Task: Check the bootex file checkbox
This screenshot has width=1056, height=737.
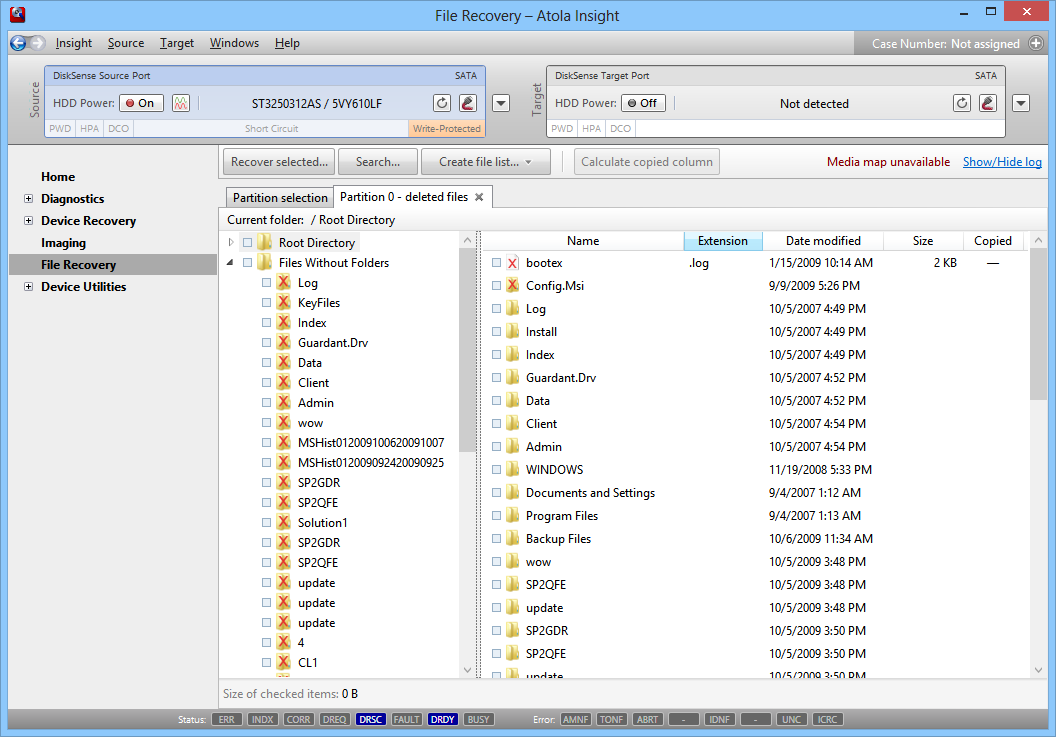Action: pyautogui.click(x=496, y=263)
